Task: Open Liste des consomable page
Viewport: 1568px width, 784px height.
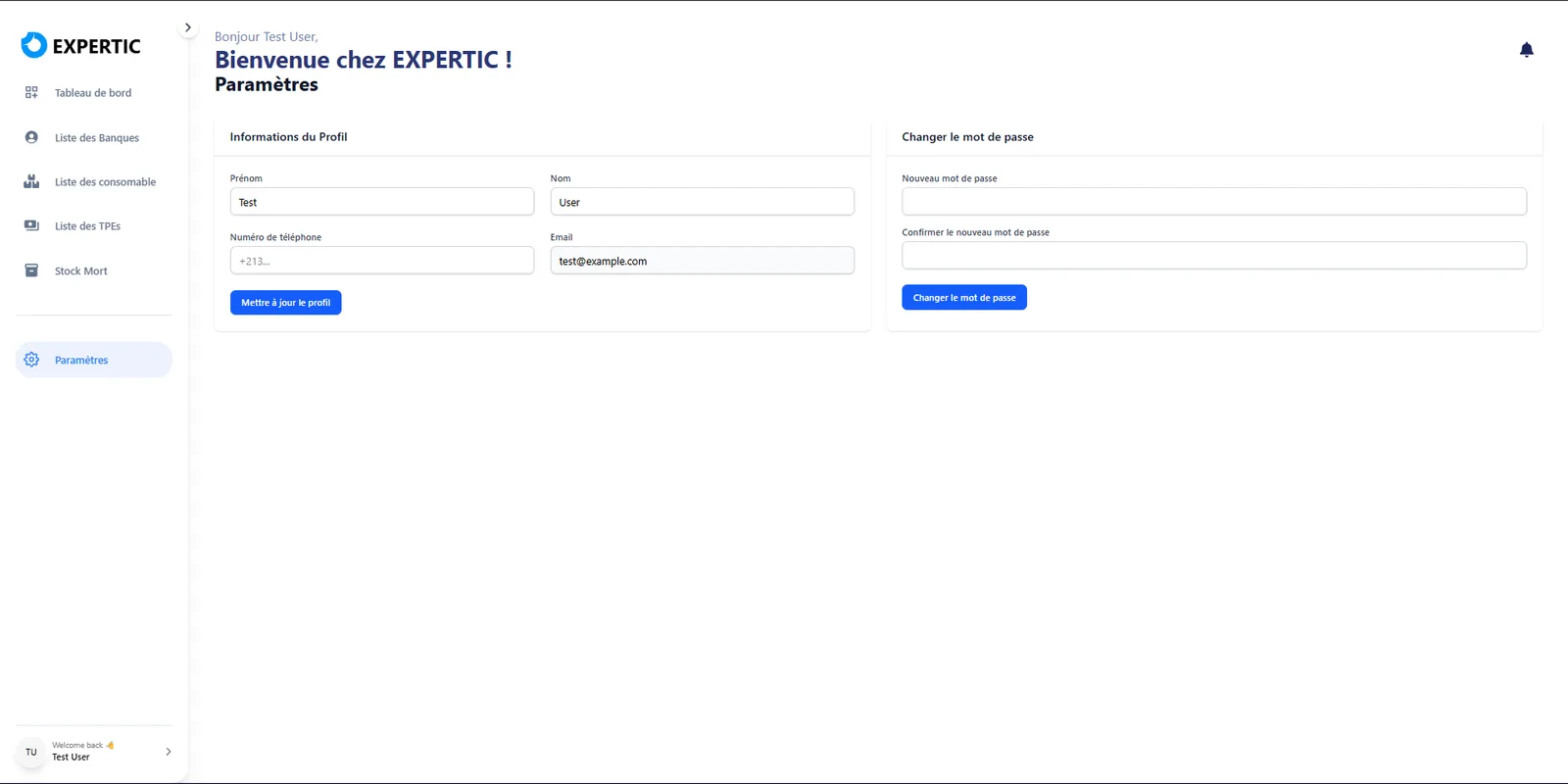Action: [94, 182]
